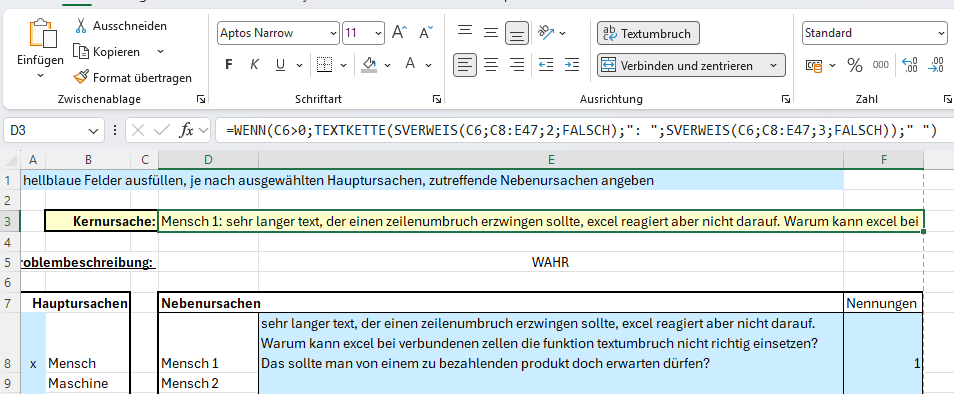Click Nebenursachen header cell
Image resolution: width=954 pixels, height=394 pixels.
(x=501, y=303)
